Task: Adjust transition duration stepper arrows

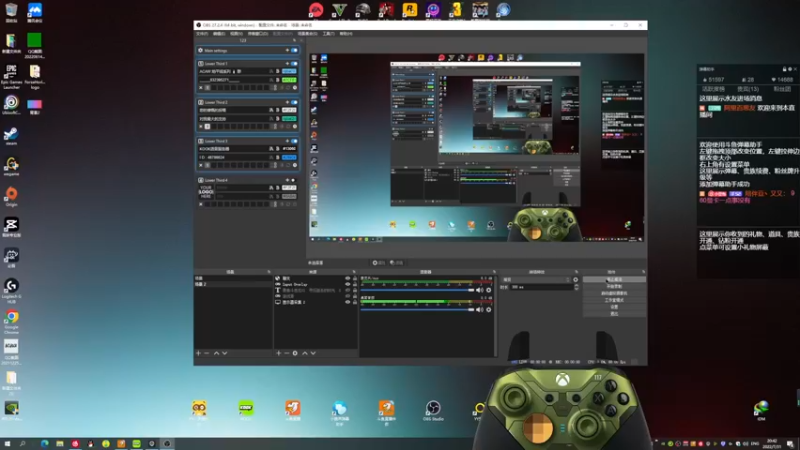Action: pyautogui.click(x=576, y=287)
